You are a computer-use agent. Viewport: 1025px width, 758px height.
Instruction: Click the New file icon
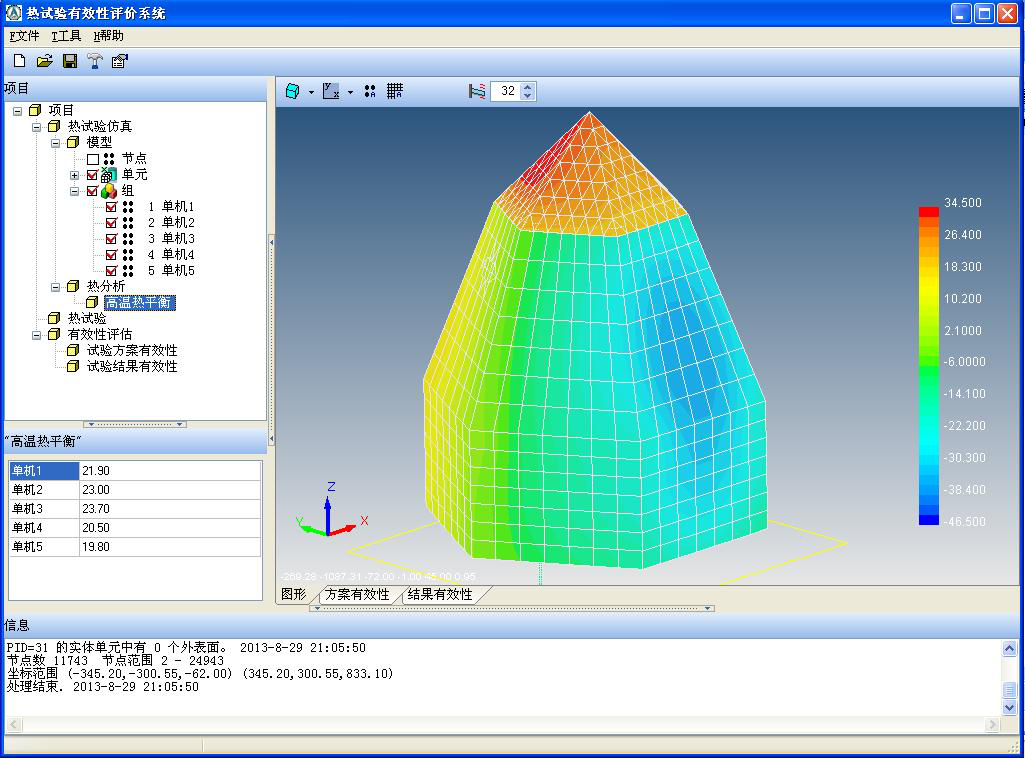[x=19, y=61]
